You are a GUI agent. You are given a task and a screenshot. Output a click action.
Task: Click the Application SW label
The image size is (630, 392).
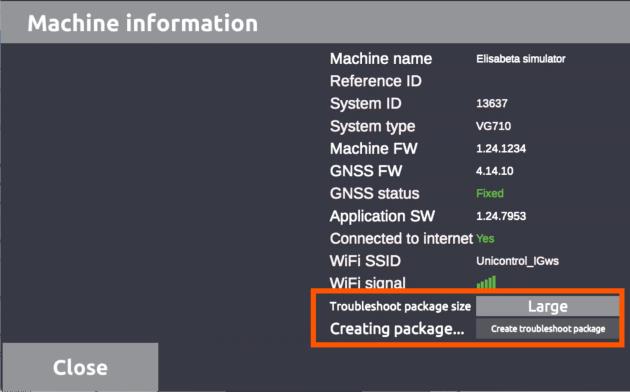(382, 216)
